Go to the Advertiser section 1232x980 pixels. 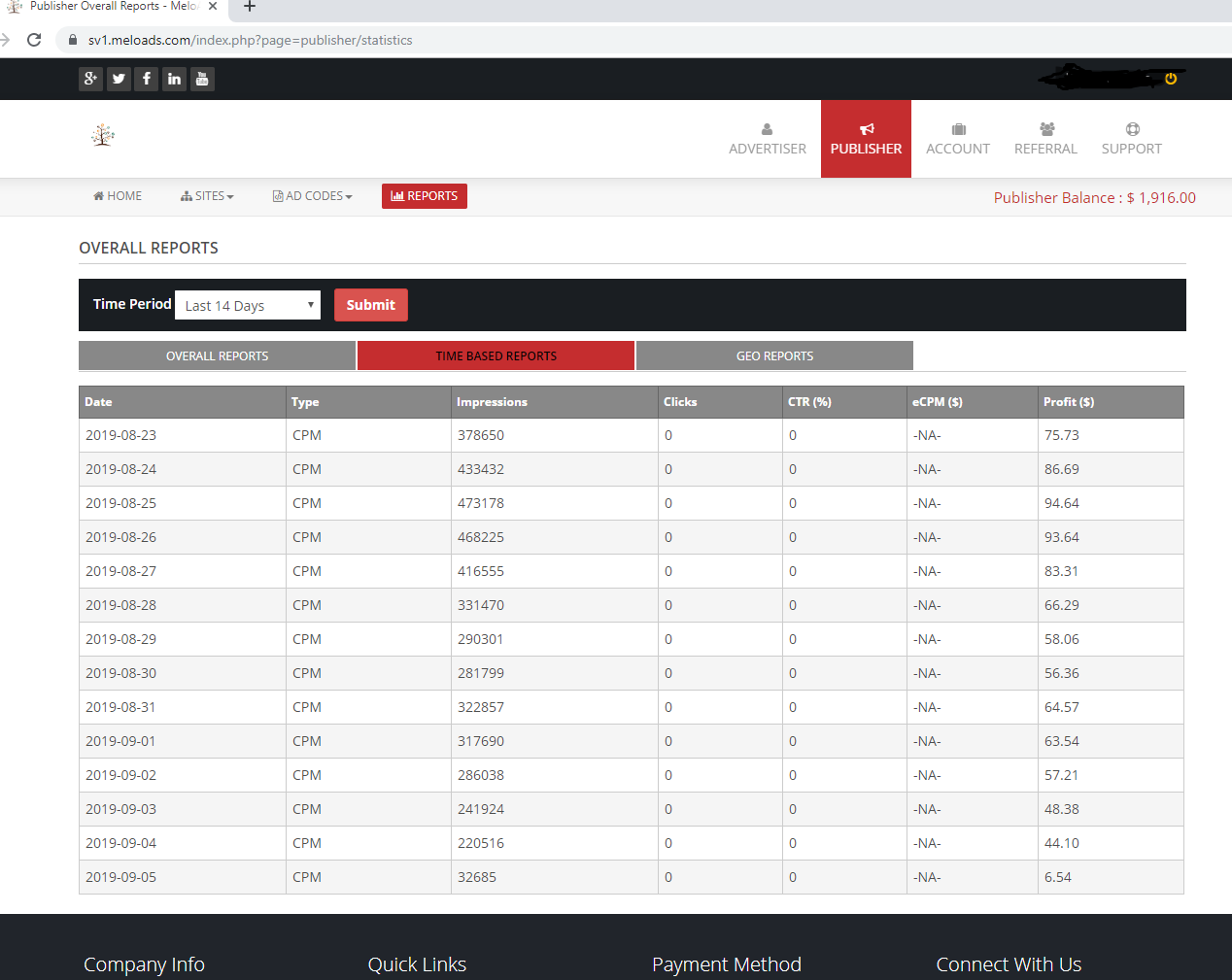(767, 139)
